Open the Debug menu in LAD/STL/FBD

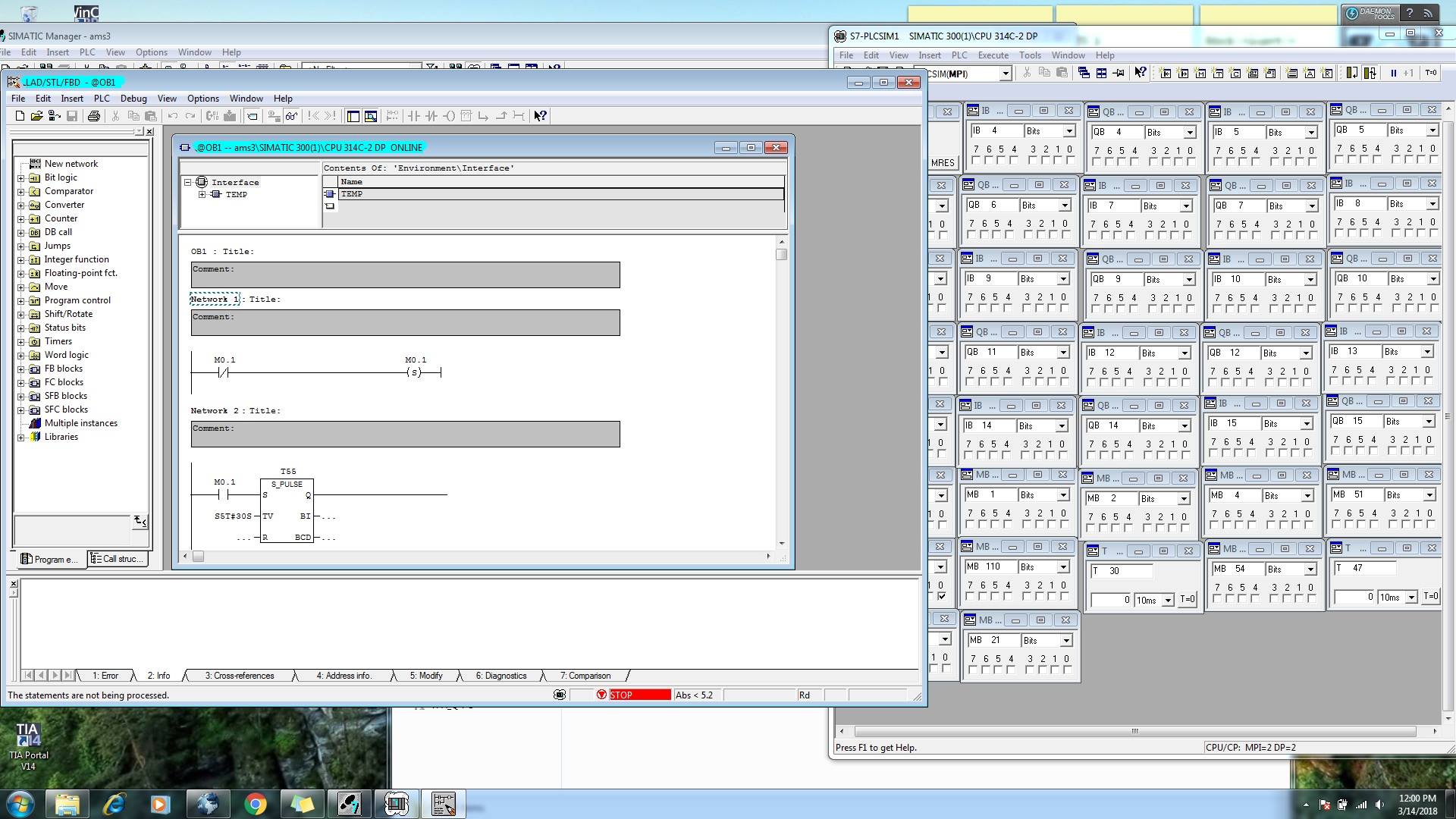[133, 99]
